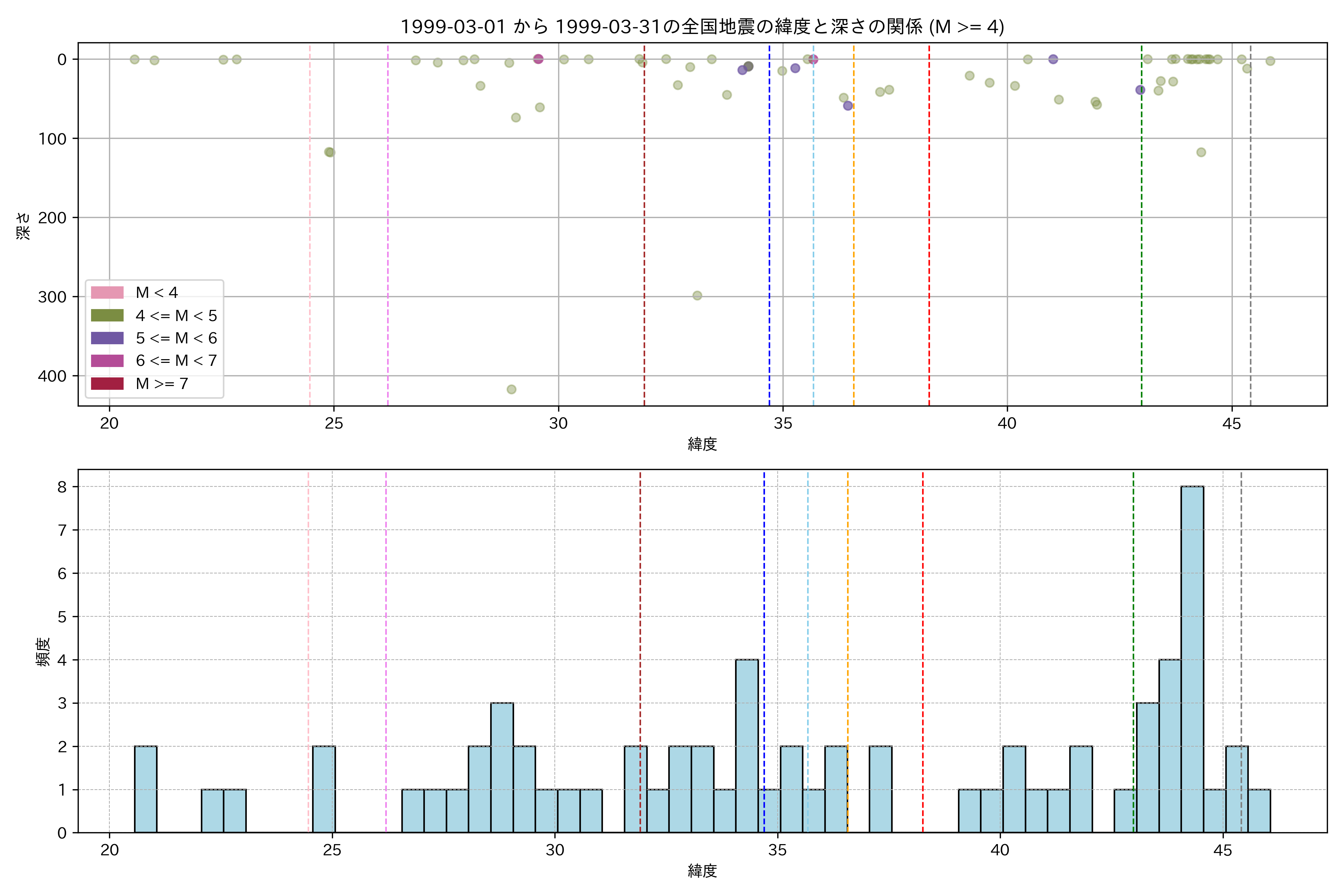
Task: Click the 緯度 x-axis label under the scatter plot
Action: click(x=702, y=444)
